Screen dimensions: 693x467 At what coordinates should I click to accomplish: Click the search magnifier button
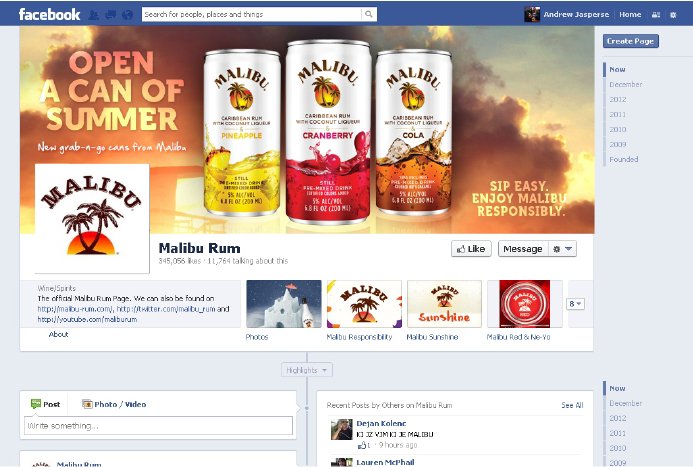(369, 14)
